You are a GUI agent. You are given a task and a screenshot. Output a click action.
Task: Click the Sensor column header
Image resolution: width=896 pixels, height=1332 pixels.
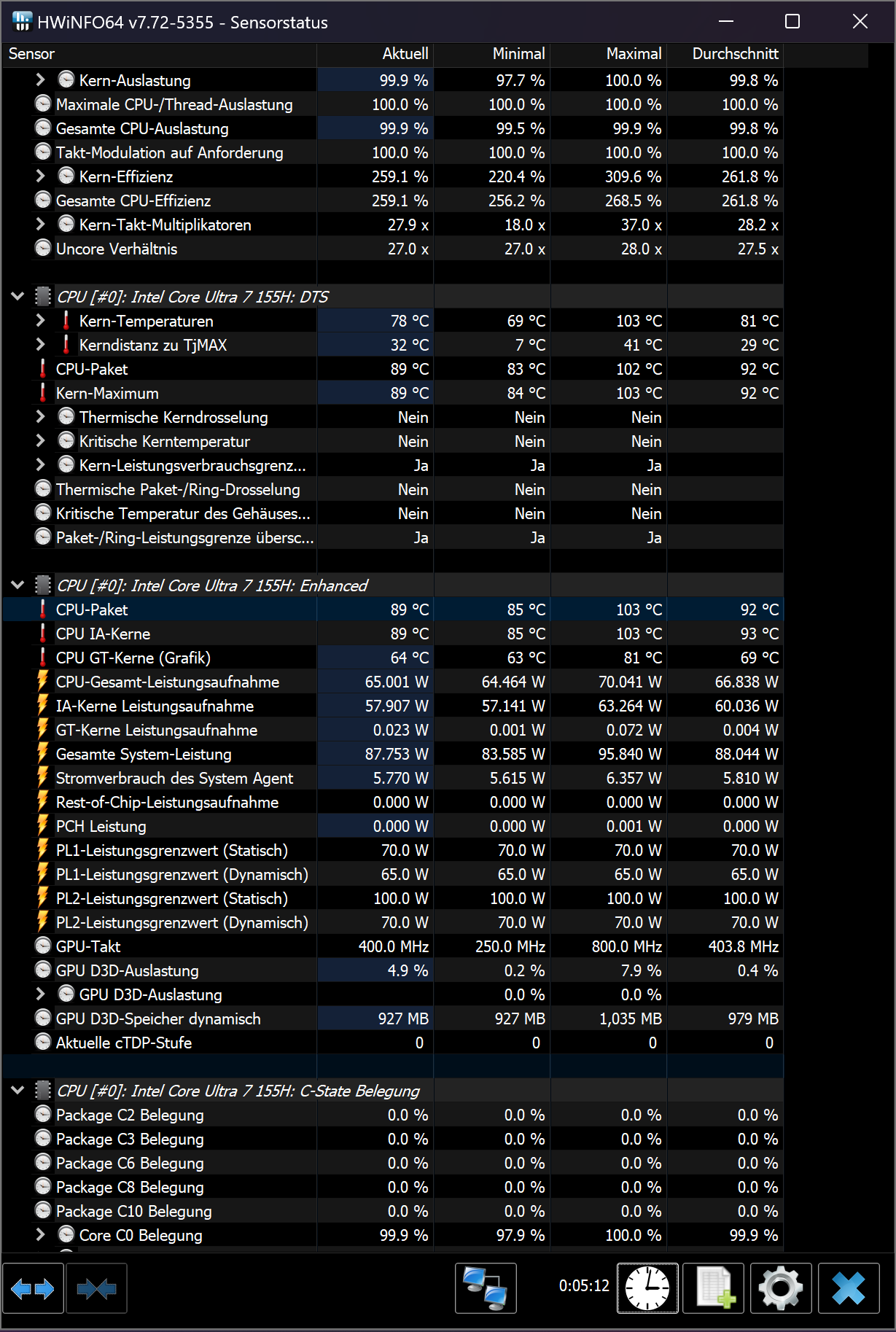tap(159, 54)
